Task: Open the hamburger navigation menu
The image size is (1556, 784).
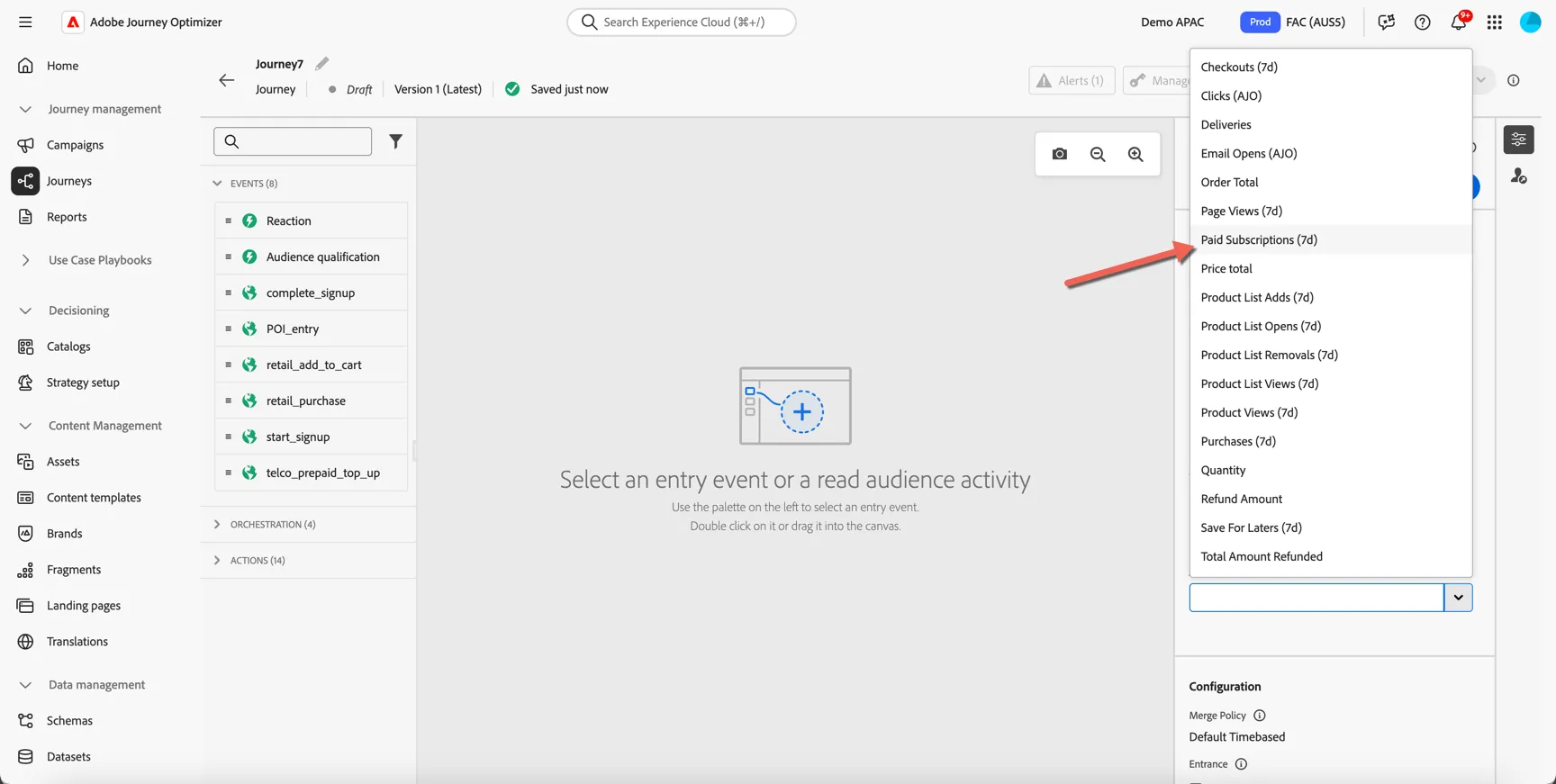Action: click(x=25, y=22)
